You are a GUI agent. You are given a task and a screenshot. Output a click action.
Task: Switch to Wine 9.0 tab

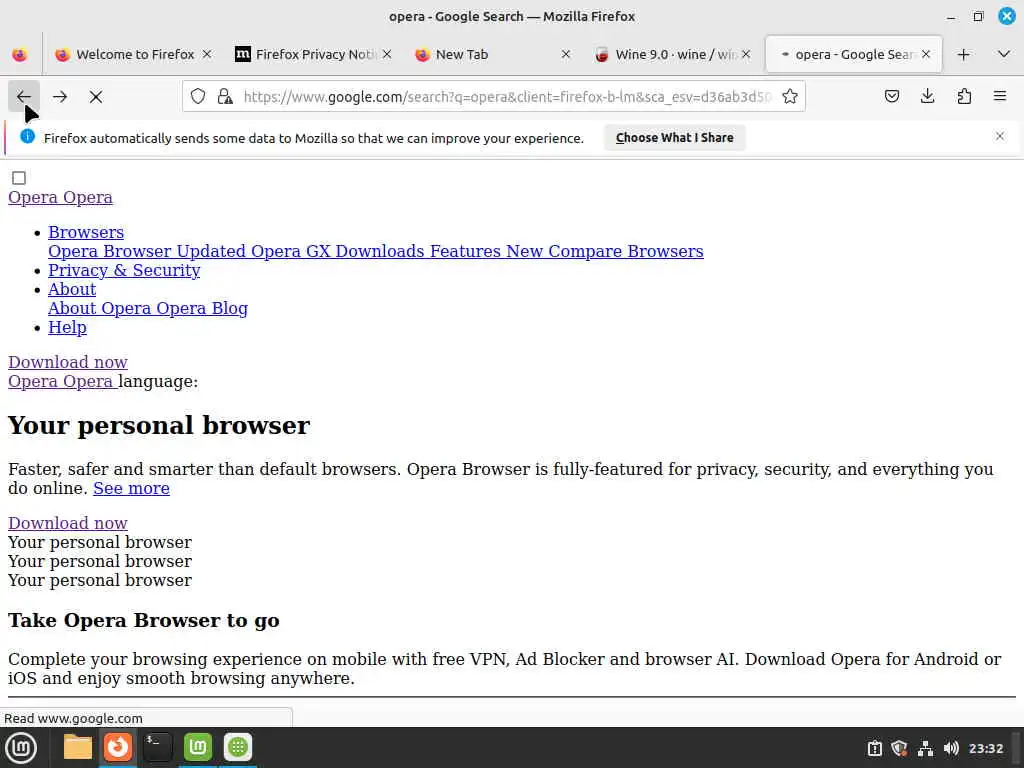coord(673,54)
